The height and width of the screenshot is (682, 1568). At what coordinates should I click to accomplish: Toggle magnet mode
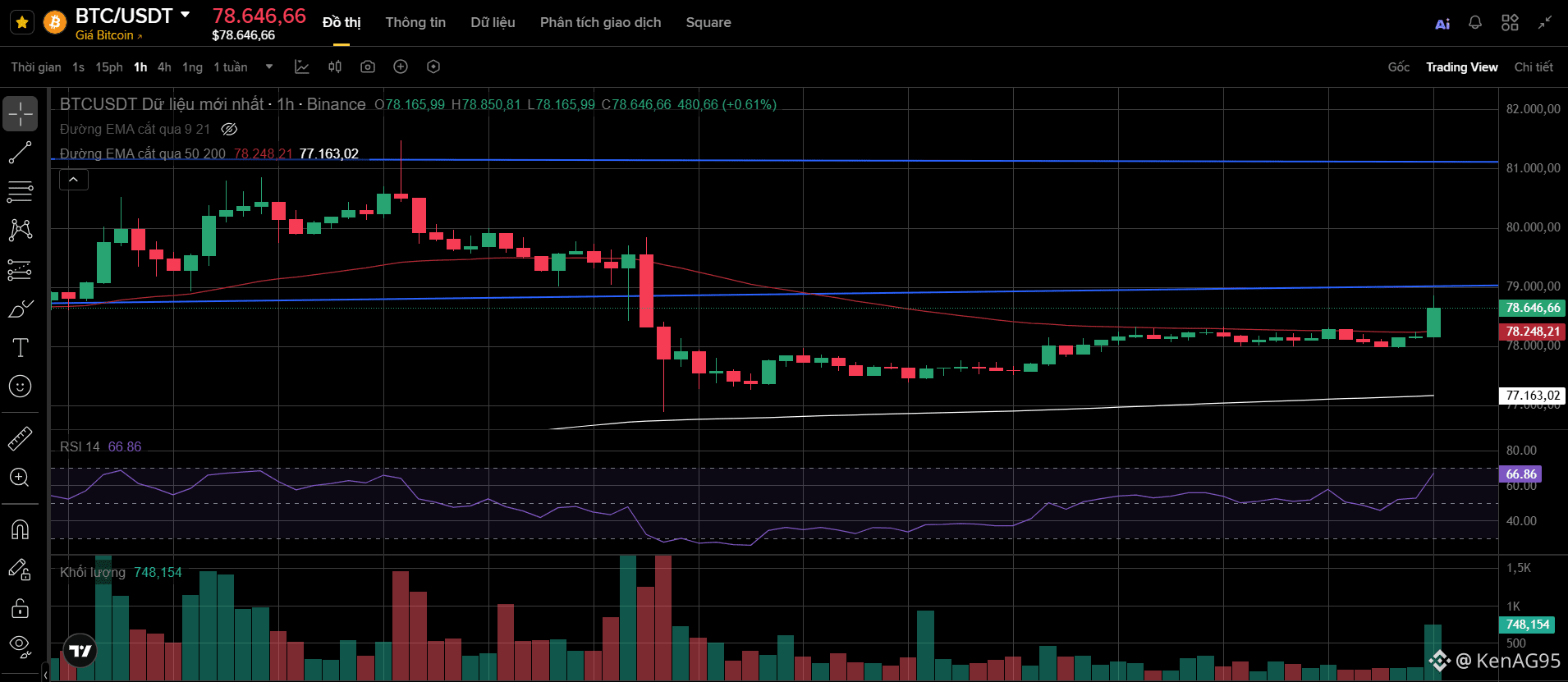(20, 529)
